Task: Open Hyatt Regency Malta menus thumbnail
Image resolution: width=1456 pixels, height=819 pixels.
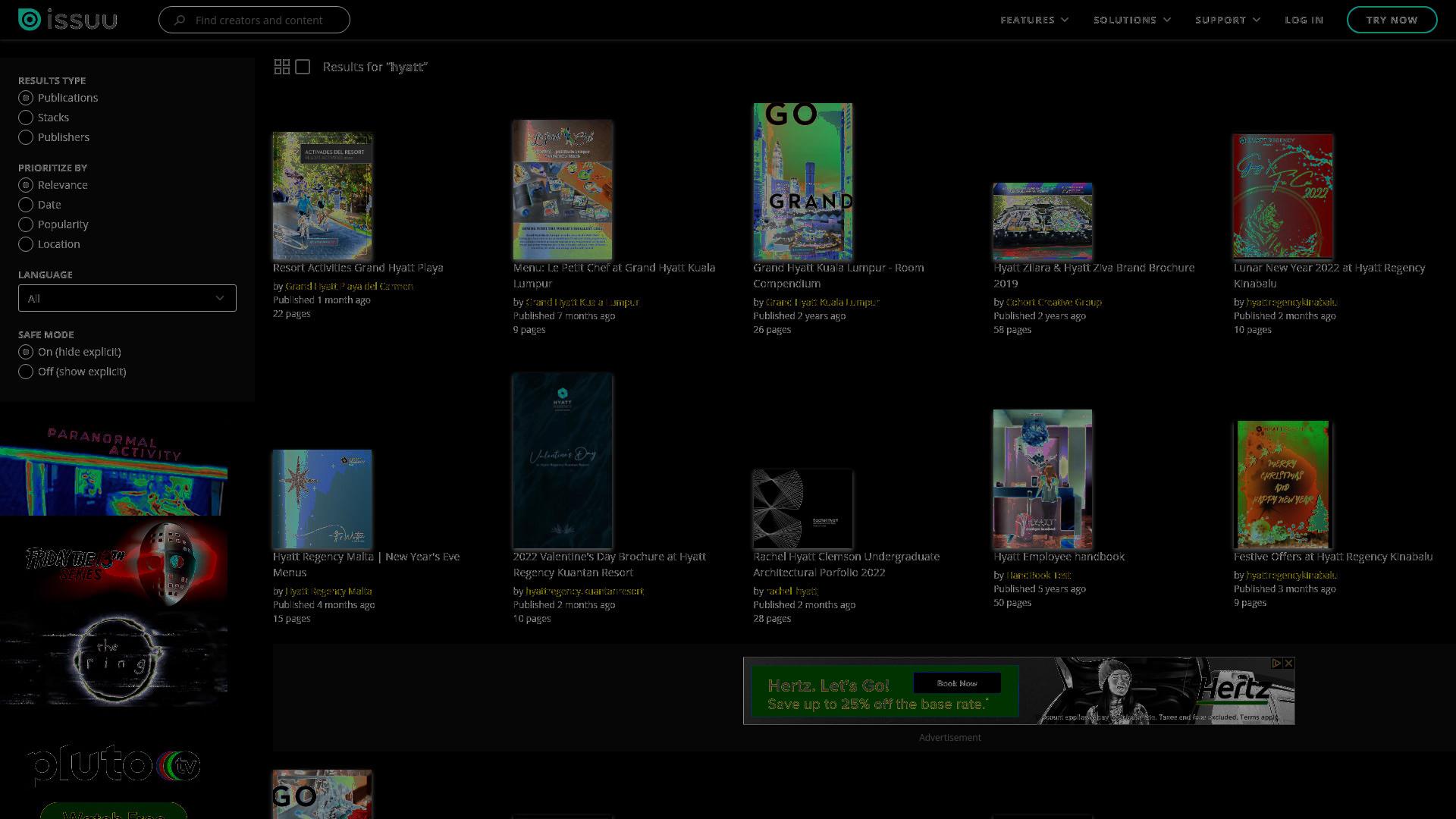Action: click(322, 499)
